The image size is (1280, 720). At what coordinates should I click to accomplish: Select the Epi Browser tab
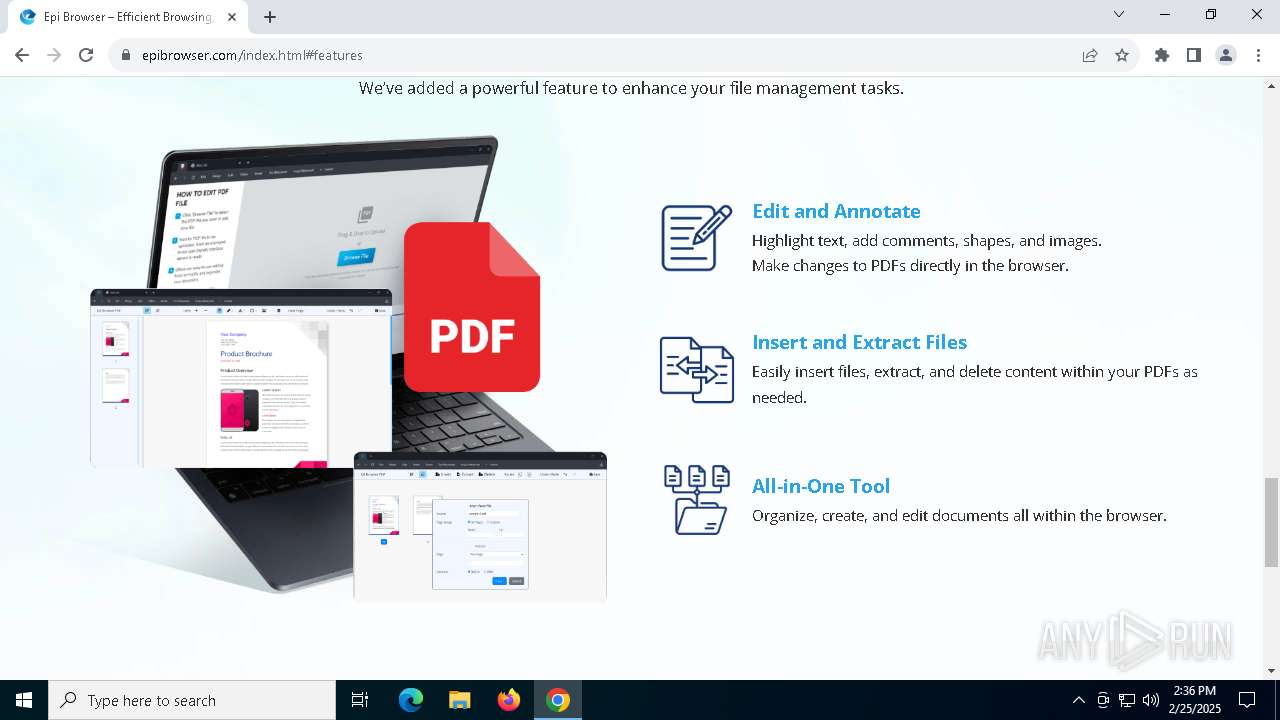click(128, 17)
